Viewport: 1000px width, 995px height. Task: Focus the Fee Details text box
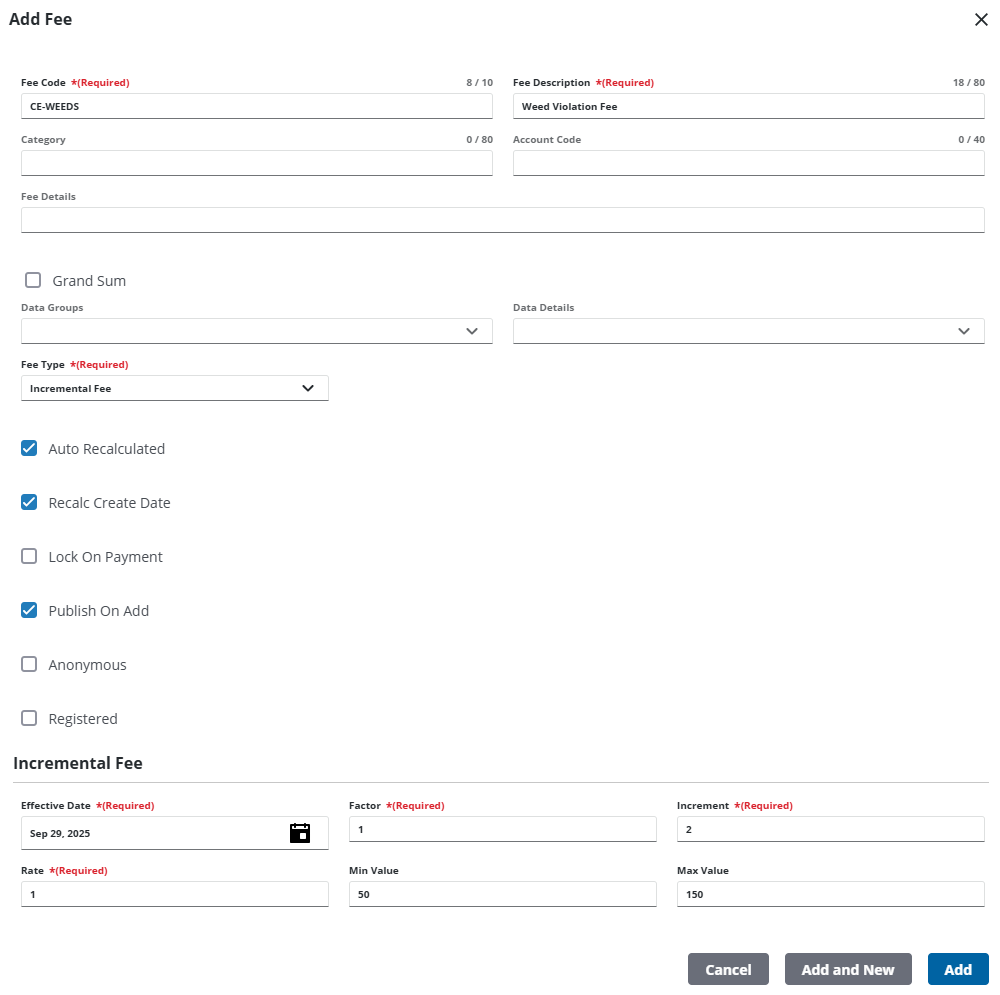[x=502, y=220]
